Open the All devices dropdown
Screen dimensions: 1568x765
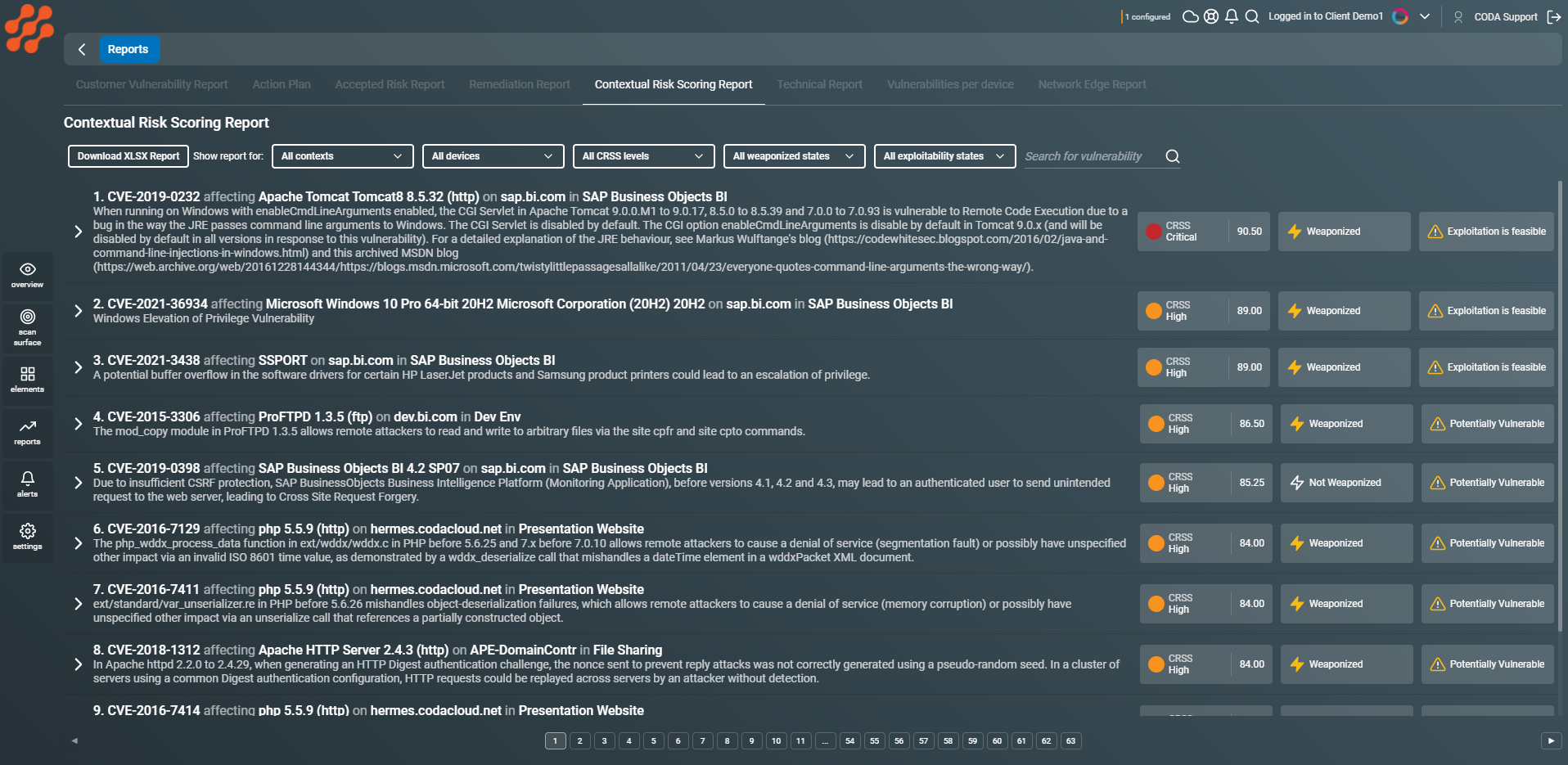pyautogui.click(x=493, y=156)
